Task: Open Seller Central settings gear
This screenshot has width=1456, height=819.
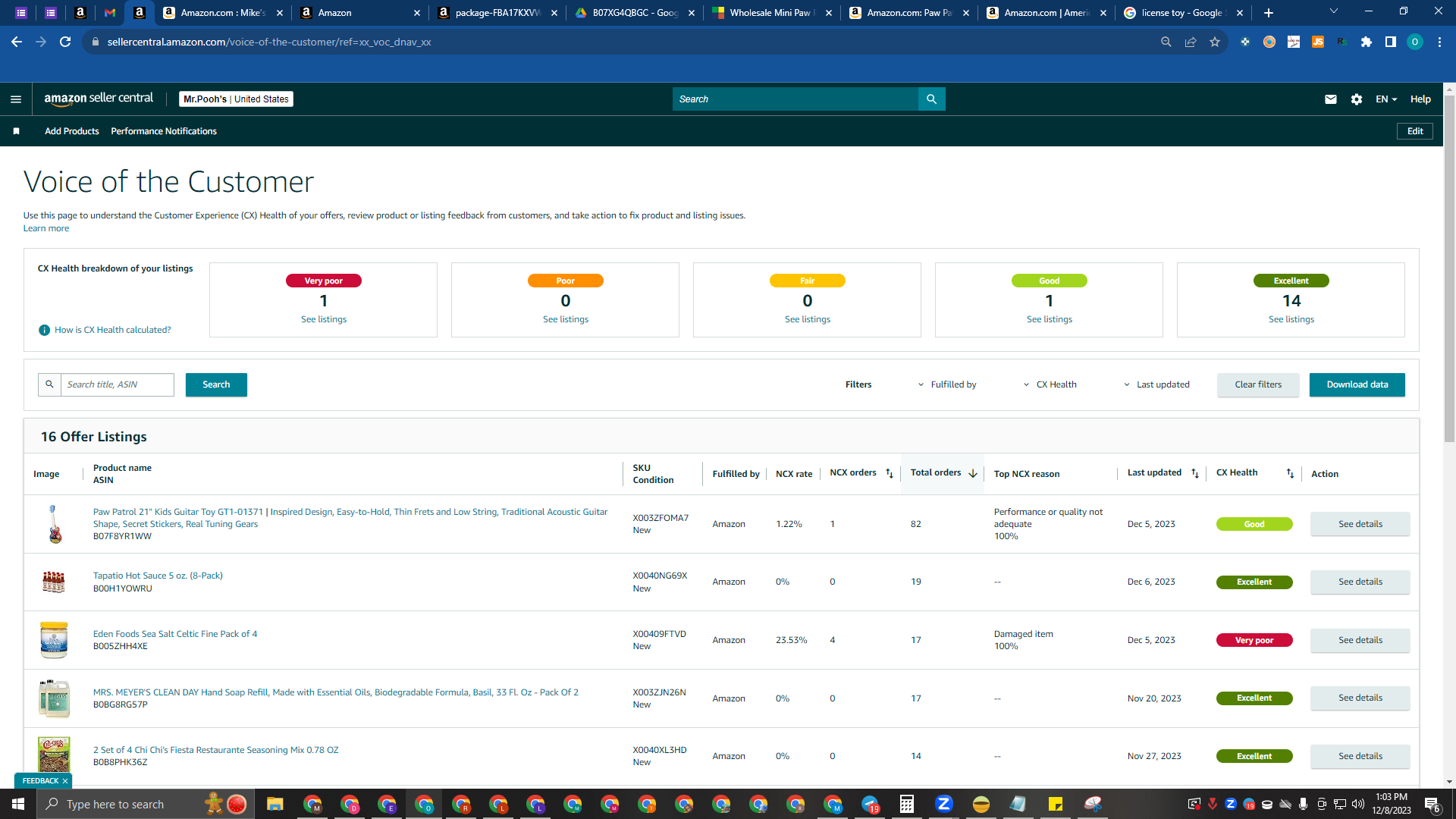Action: point(1357,99)
